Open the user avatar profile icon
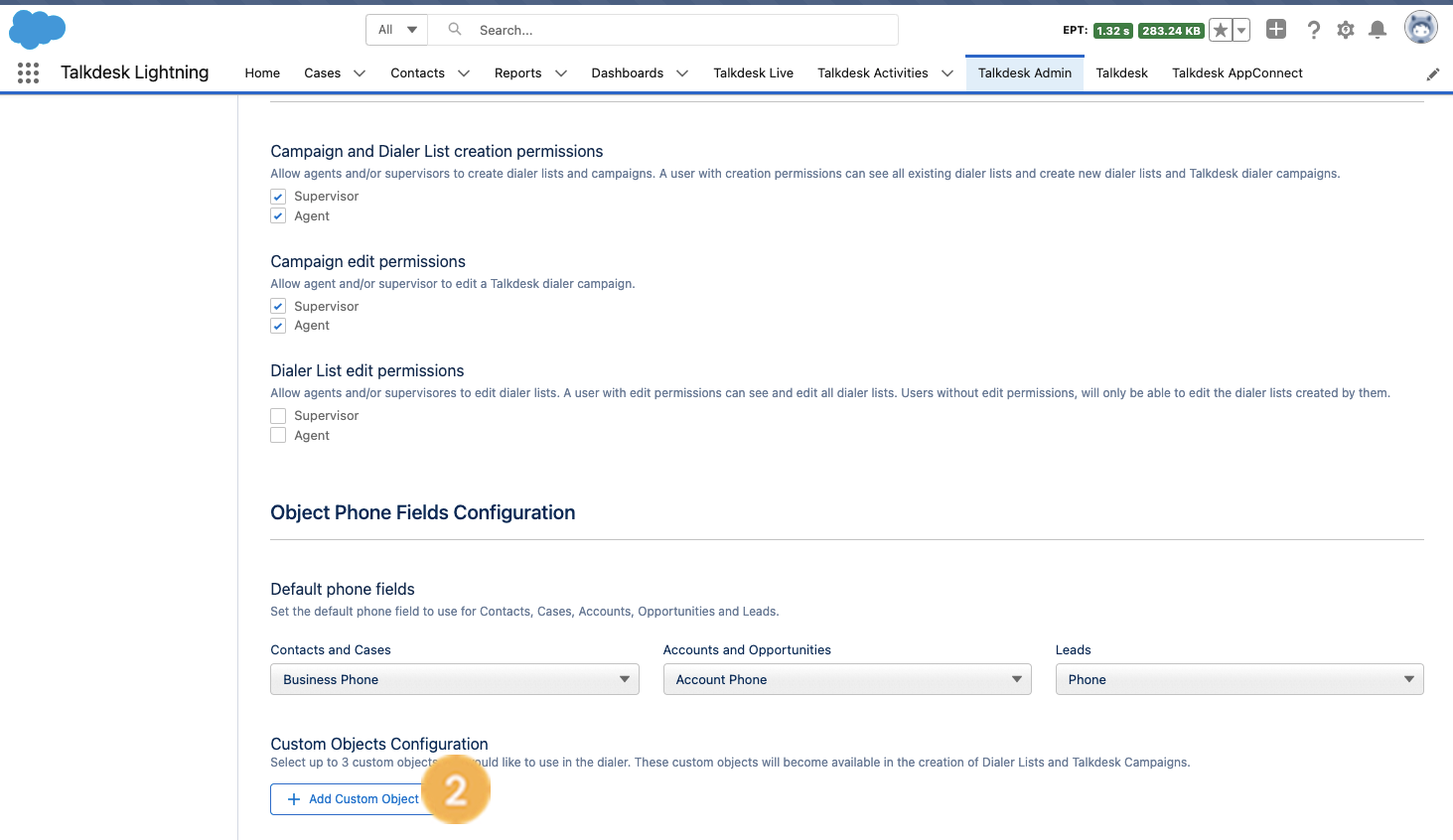The image size is (1453, 840). coord(1420,27)
